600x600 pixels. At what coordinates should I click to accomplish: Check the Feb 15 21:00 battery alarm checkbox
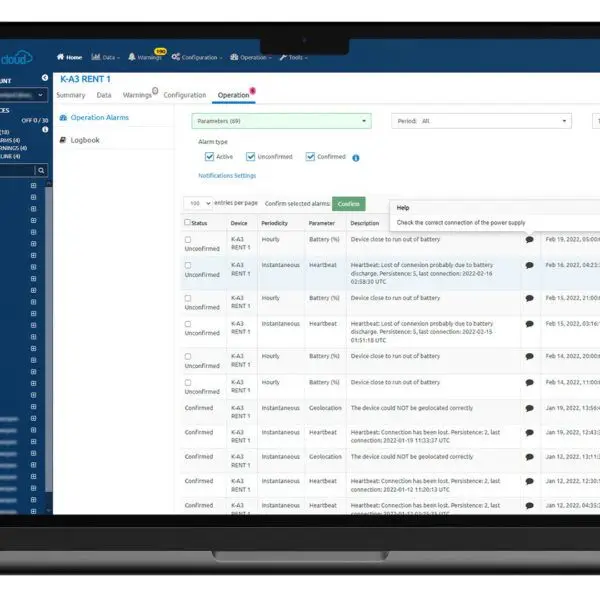pyautogui.click(x=188, y=298)
